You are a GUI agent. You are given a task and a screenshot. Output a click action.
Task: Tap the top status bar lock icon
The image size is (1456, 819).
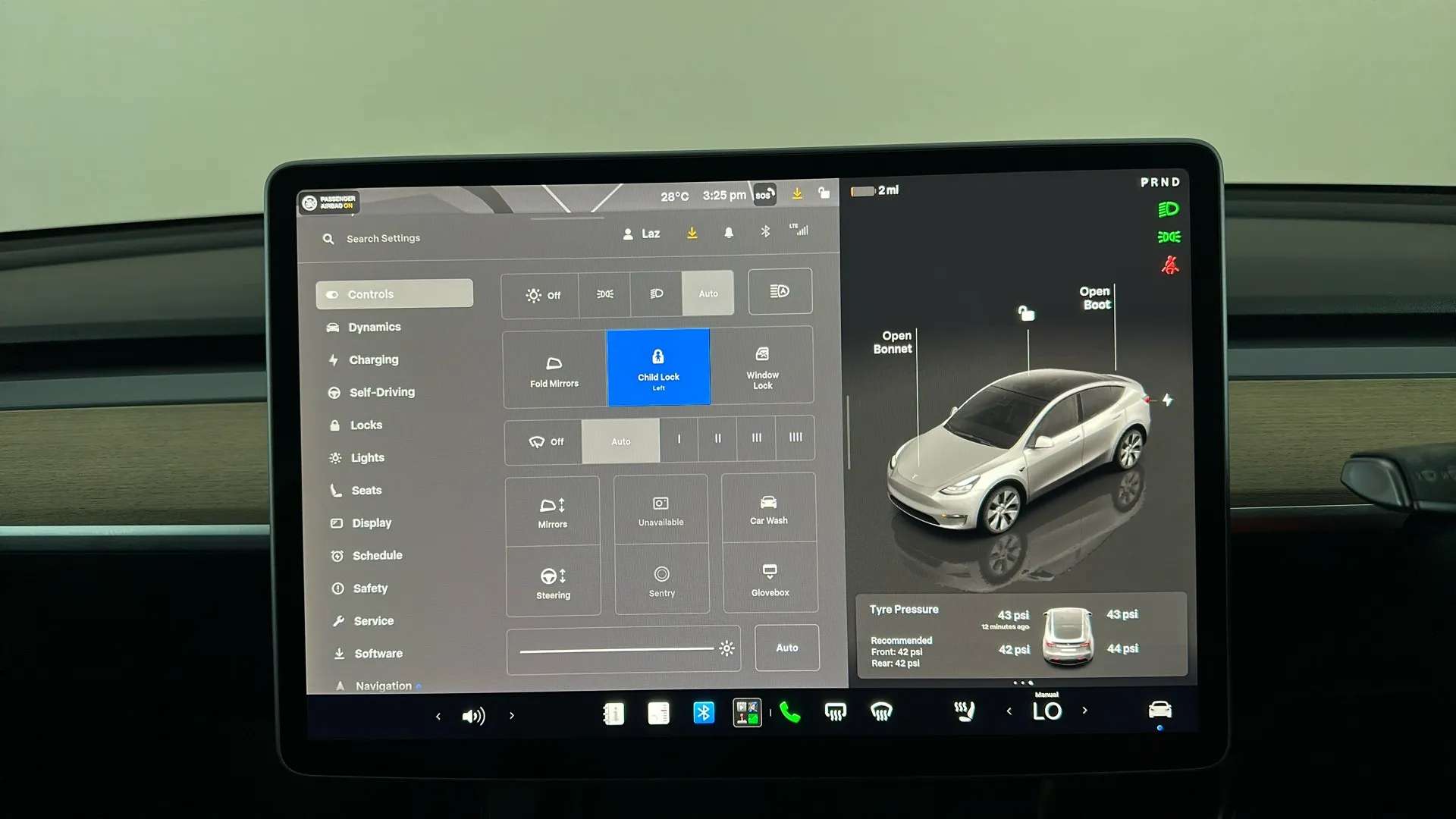[x=824, y=193]
